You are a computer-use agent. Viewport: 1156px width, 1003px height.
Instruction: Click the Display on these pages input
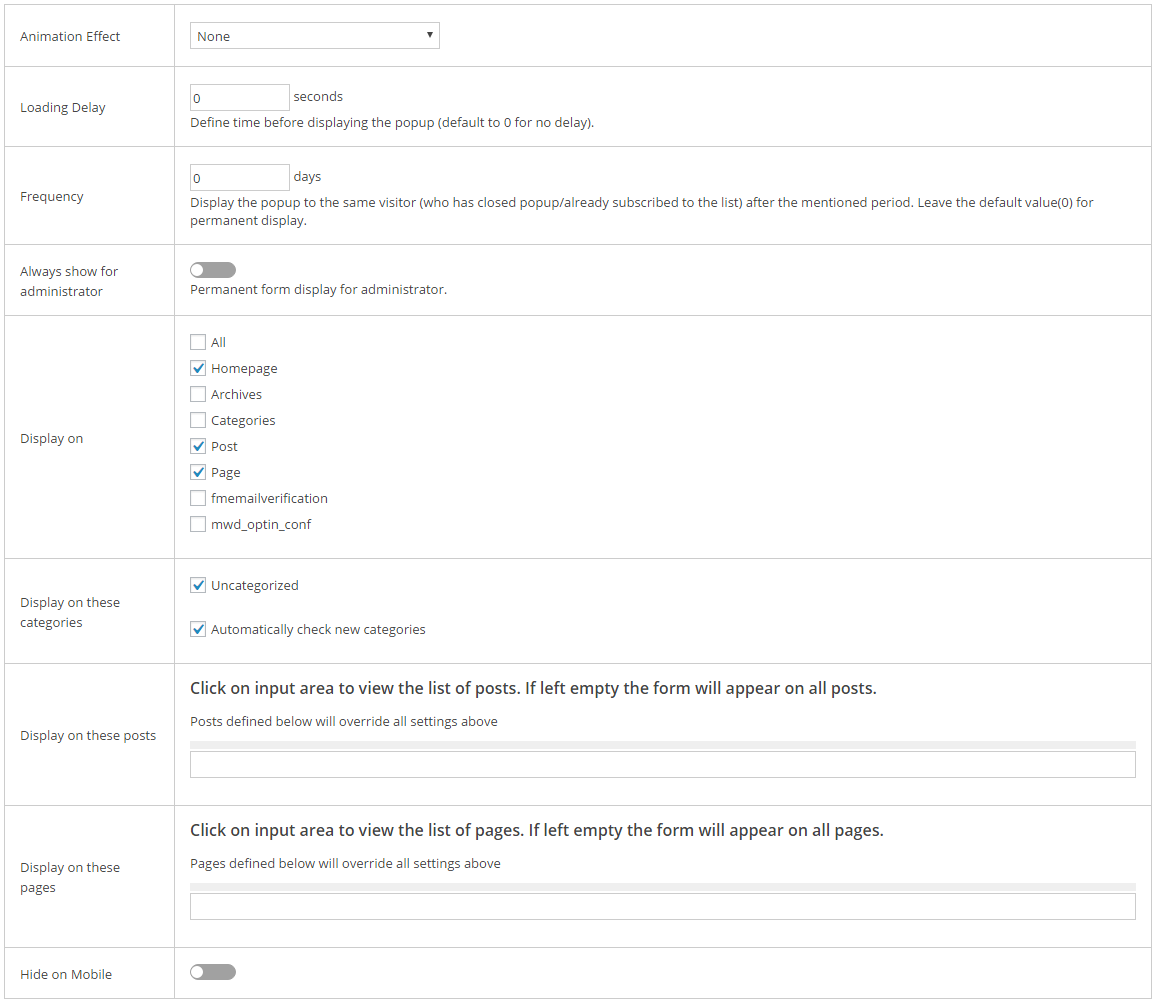(662, 907)
